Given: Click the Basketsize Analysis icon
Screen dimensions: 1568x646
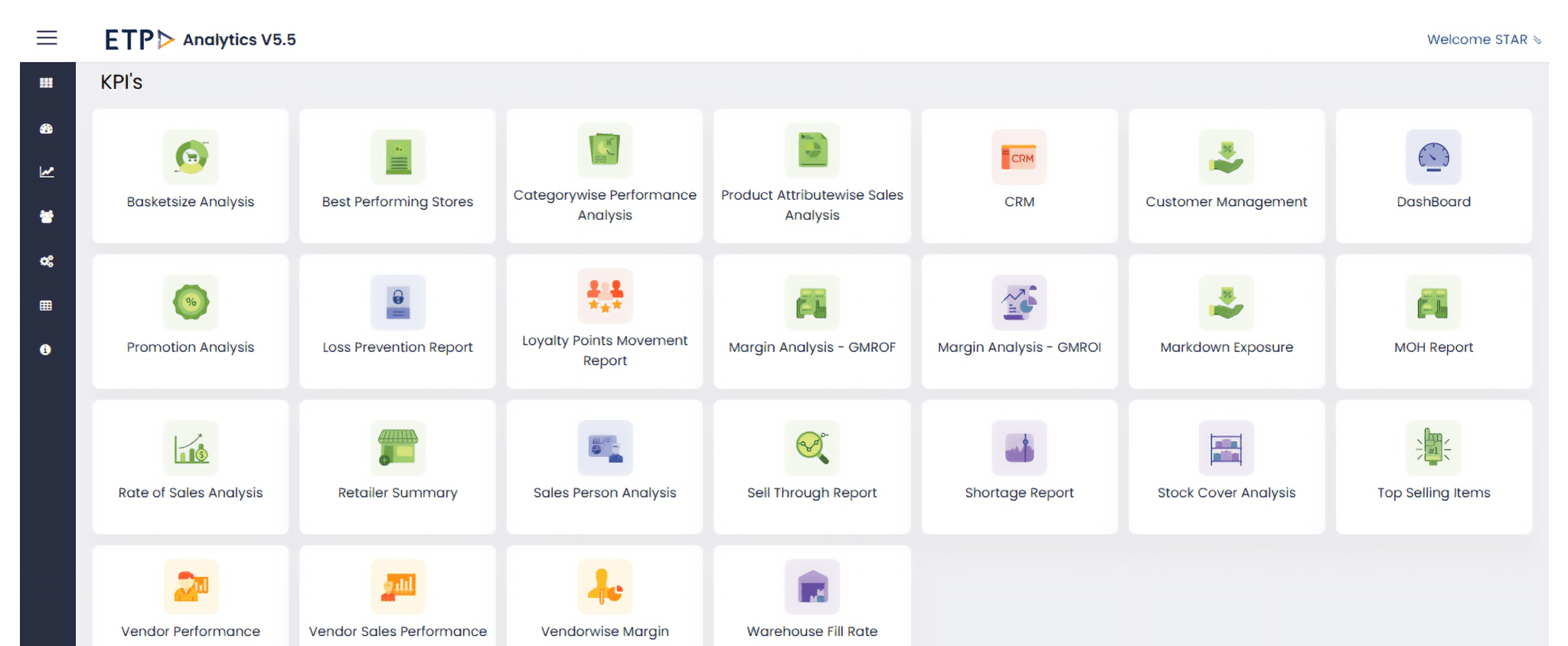Looking at the screenshot, I should pyautogui.click(x=191, y=157).
